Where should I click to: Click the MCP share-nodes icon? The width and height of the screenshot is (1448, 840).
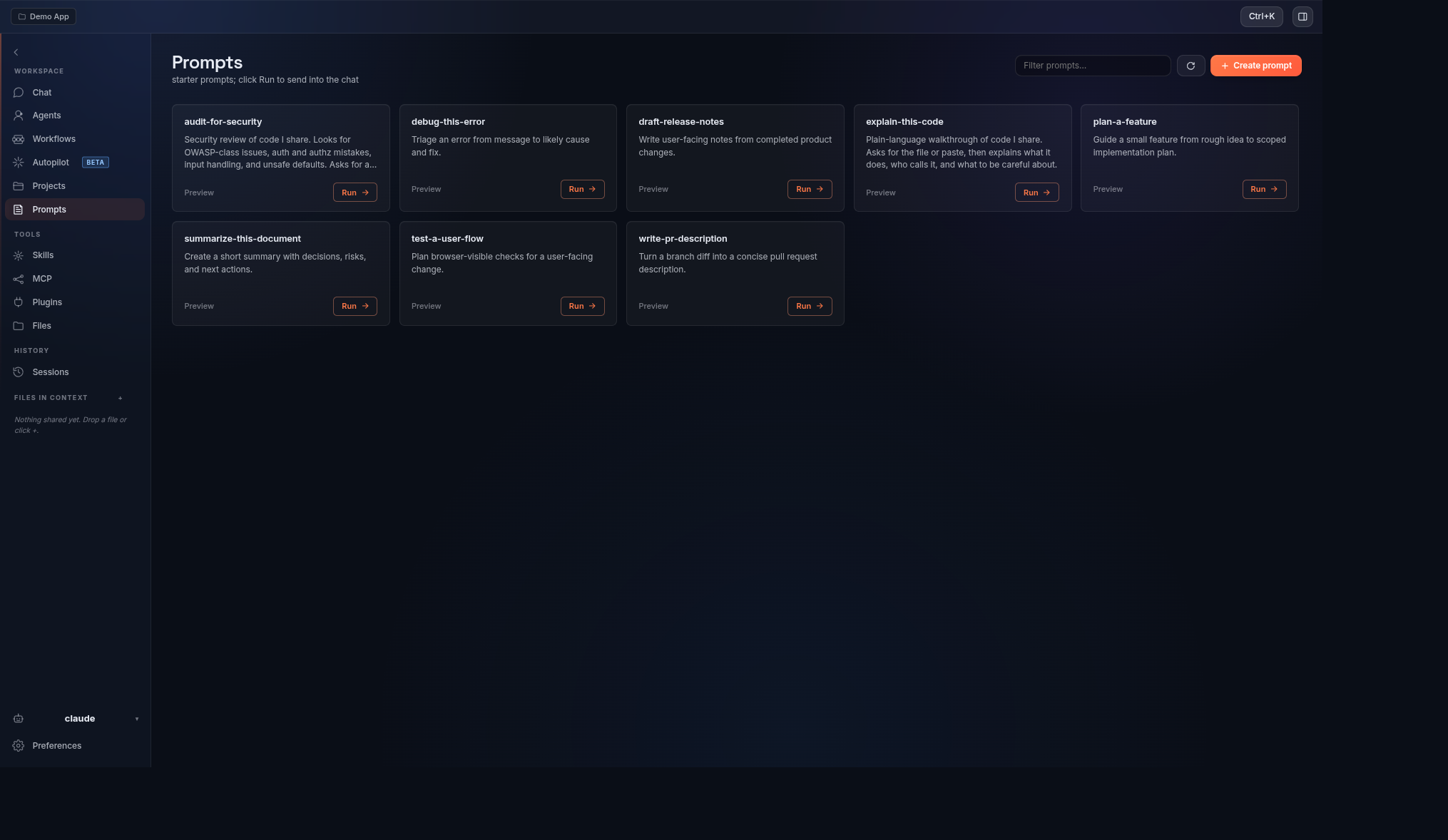[x=19, y=279]
